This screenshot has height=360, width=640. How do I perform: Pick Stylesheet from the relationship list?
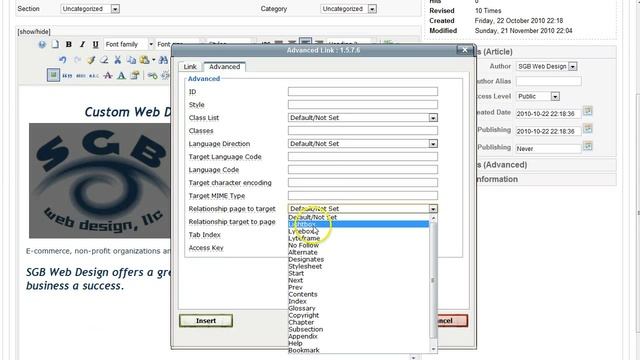[x=358, y=266]
